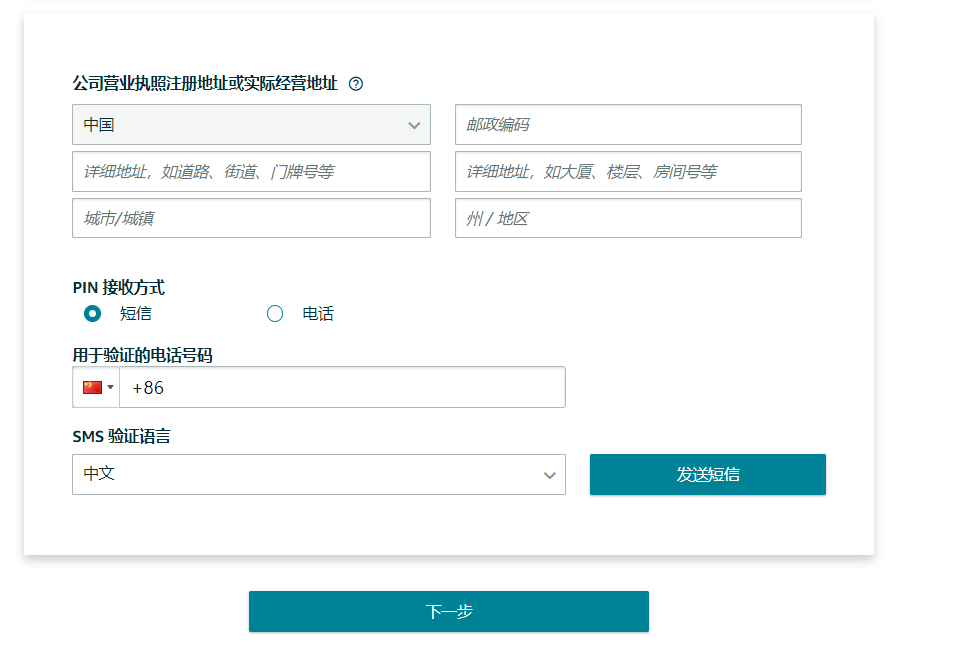Viewport: 962px width, 646px height.
Task: Click the dropdown arrow on country selector
Action: point(414,124)
